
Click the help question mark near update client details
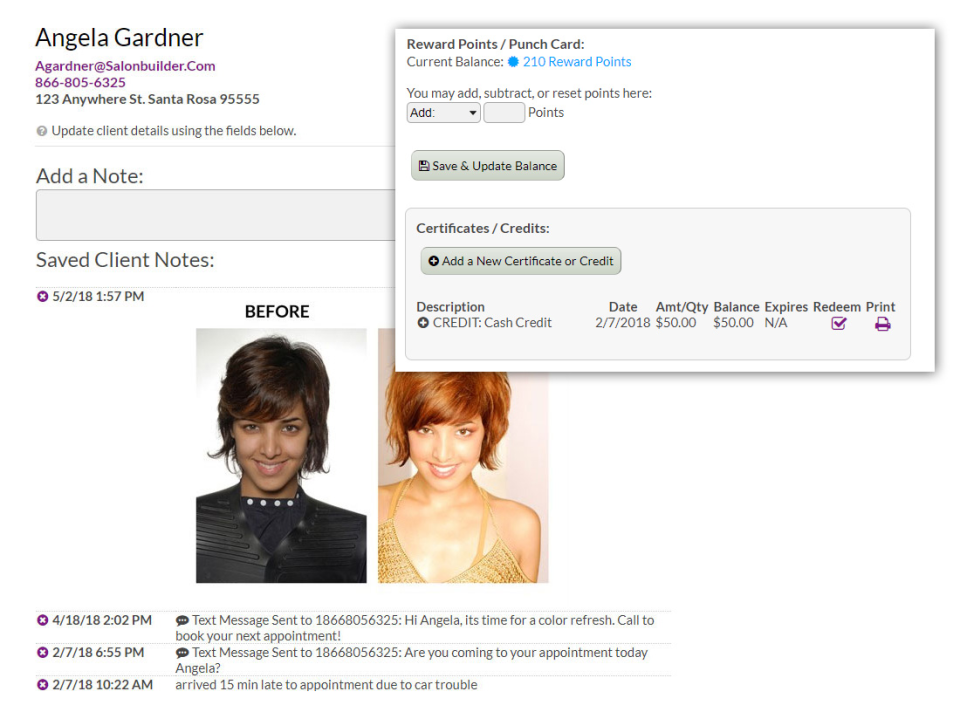tap(42, 130)
